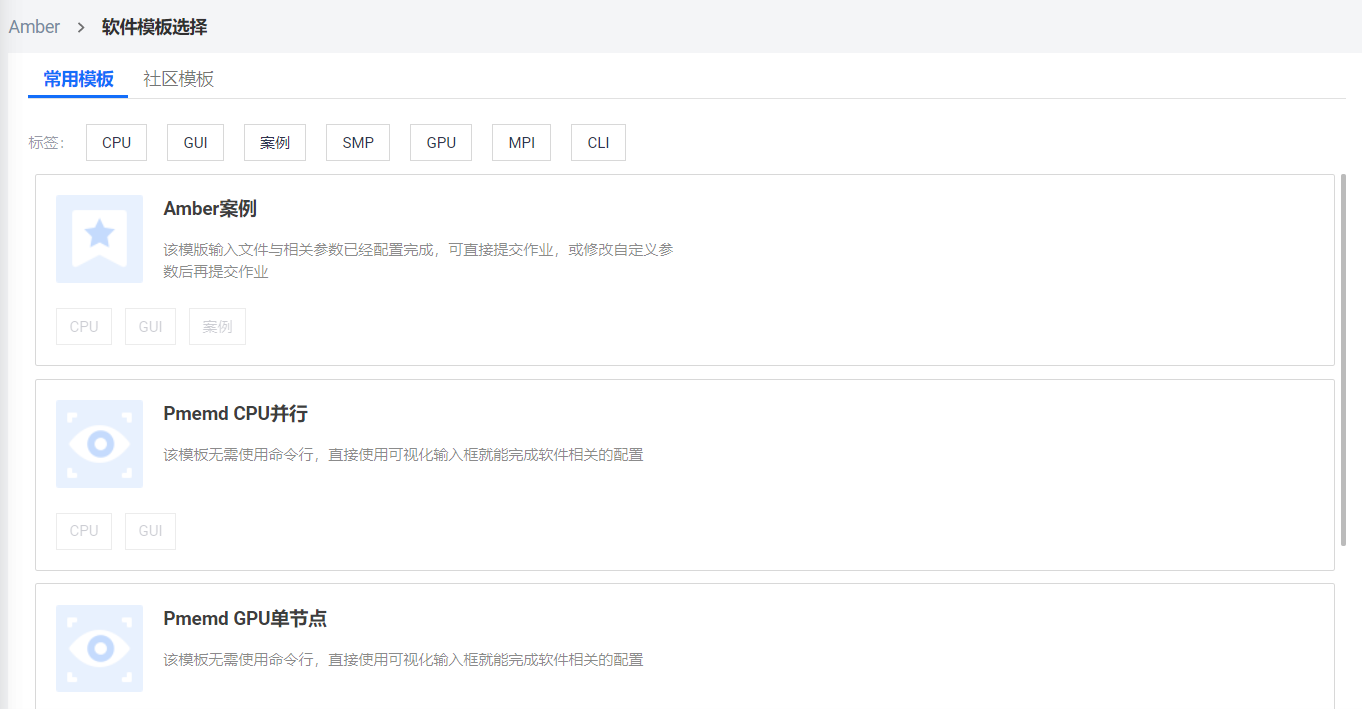Click the Pmemd GPU单节点 description text
1362x709 pixels.
pos(403,660)
